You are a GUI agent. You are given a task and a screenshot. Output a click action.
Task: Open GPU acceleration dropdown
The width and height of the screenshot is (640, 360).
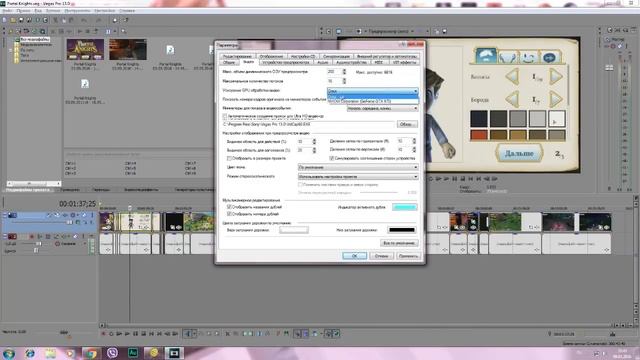coord(373,91)
